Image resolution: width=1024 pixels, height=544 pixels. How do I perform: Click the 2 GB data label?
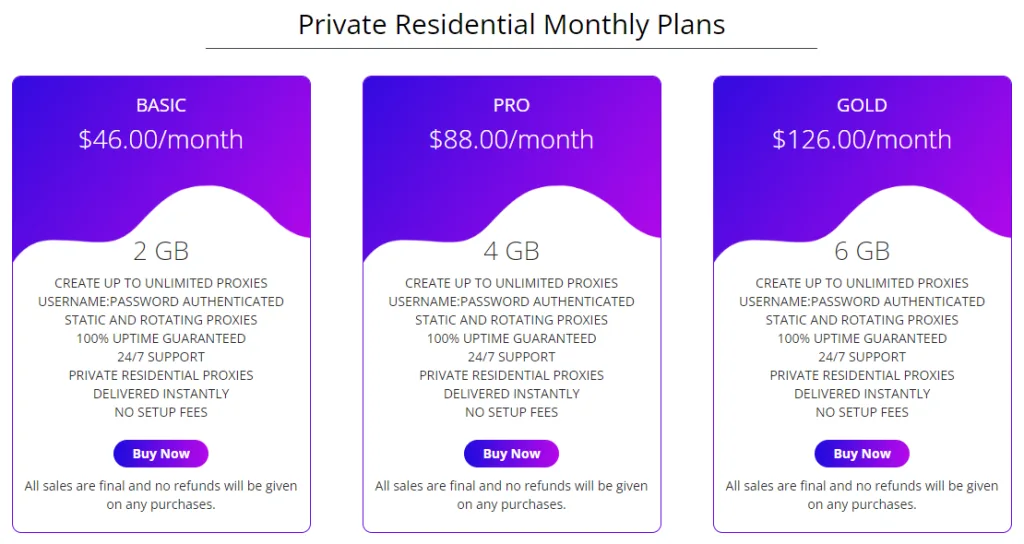coord(161,250)
